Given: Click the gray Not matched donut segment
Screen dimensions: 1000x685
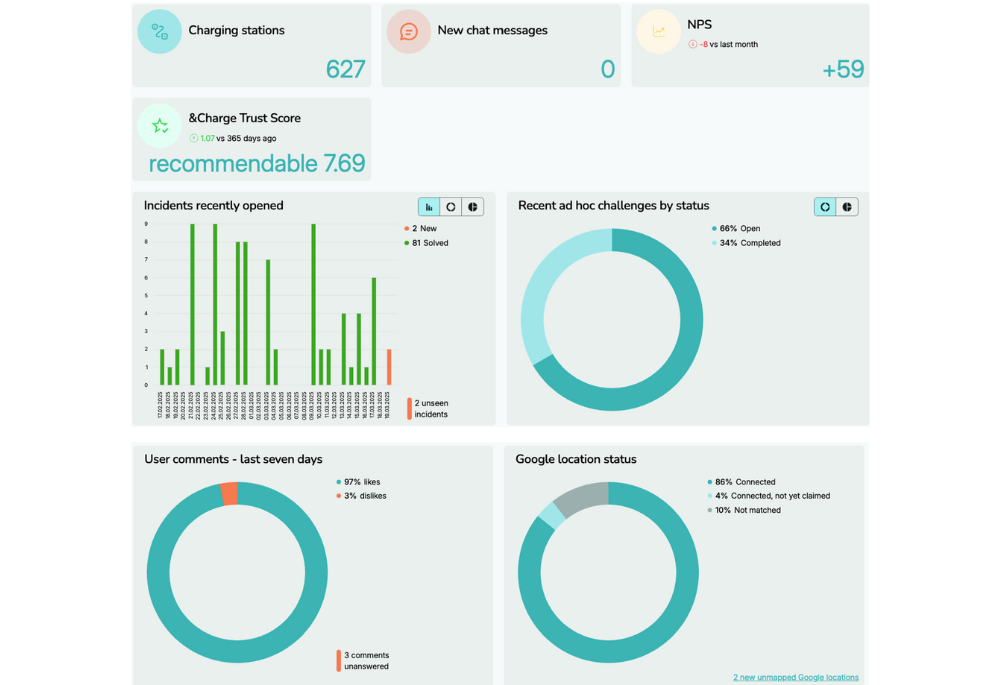Looking at the screenshot, I should [x=584, y=497].
